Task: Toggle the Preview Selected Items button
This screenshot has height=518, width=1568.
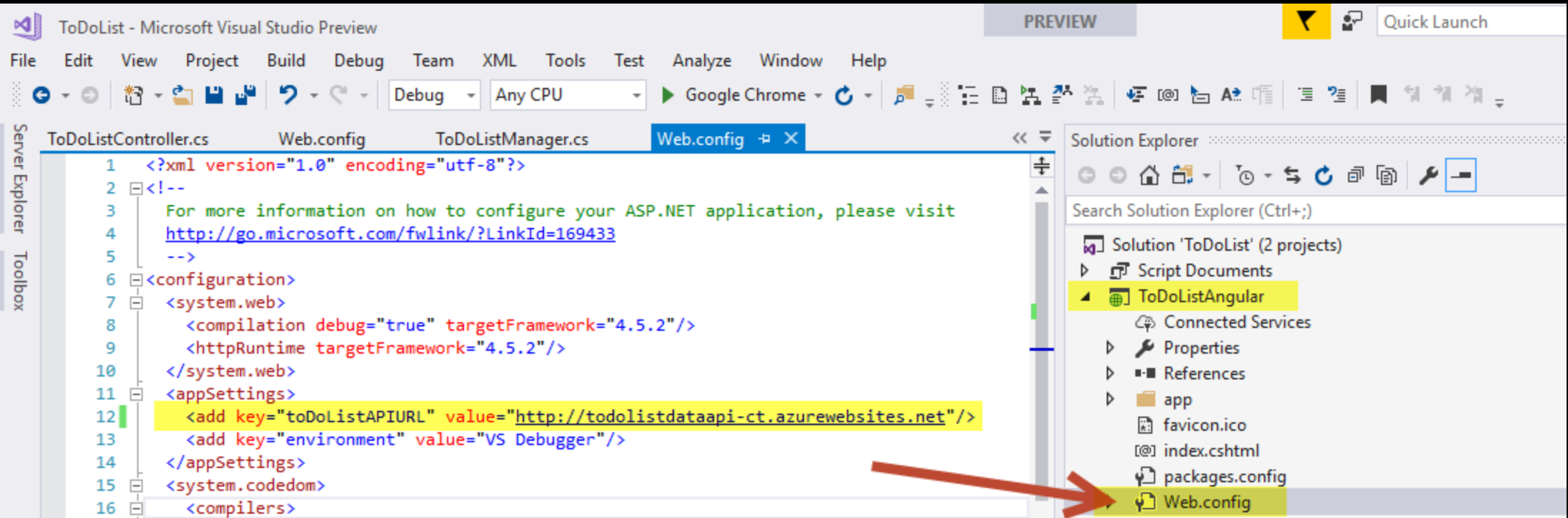Action: coord(1461,175)
